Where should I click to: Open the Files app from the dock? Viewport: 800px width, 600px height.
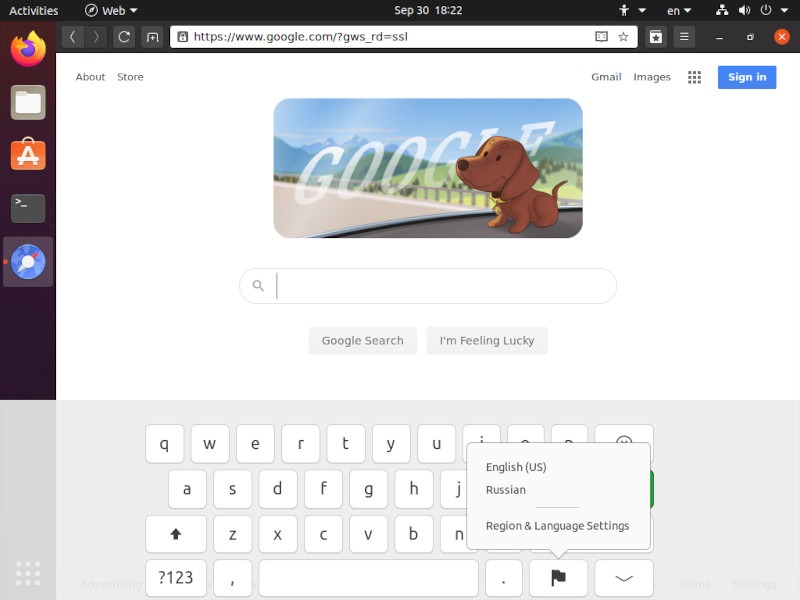coord(27,102)
